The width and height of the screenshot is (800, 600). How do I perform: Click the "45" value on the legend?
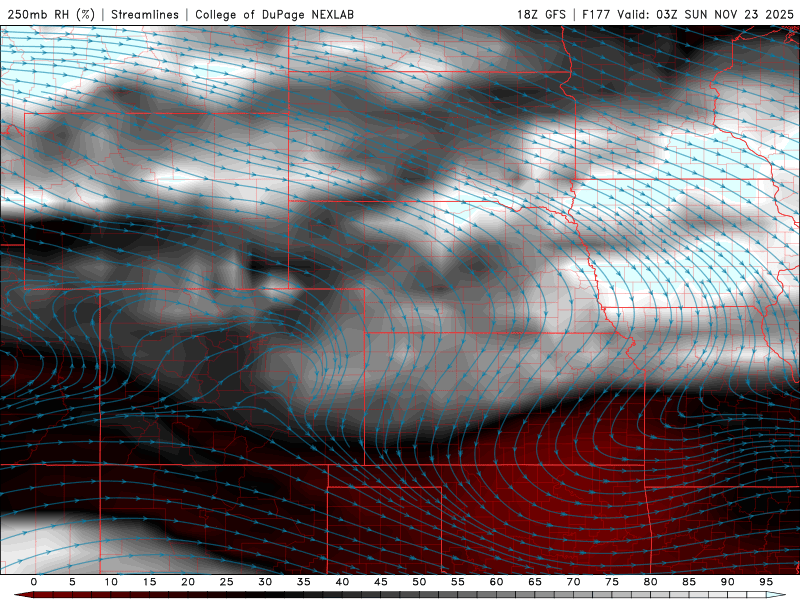pos(381,582)
